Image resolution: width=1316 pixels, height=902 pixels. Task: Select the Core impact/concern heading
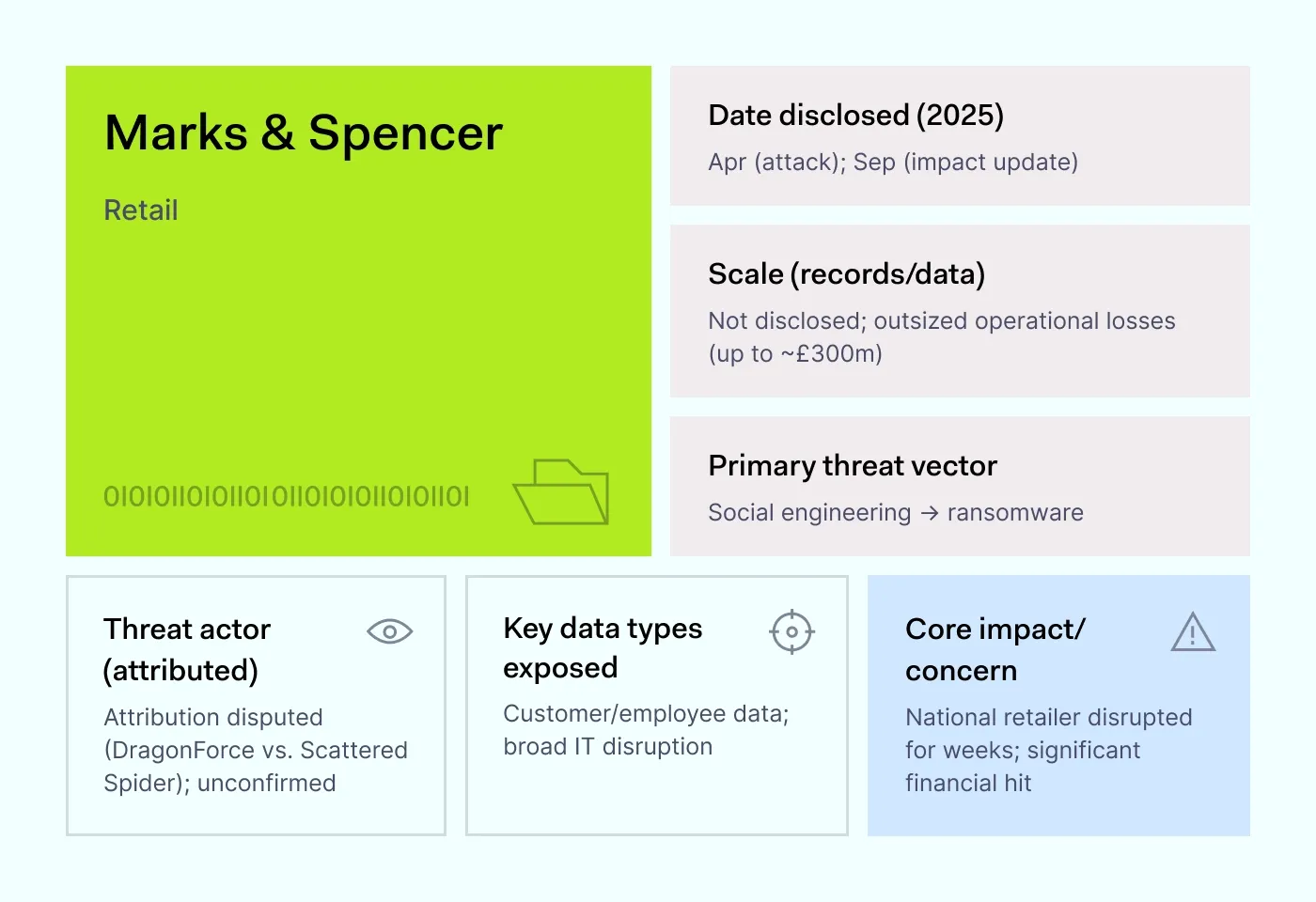click(995, 648)
